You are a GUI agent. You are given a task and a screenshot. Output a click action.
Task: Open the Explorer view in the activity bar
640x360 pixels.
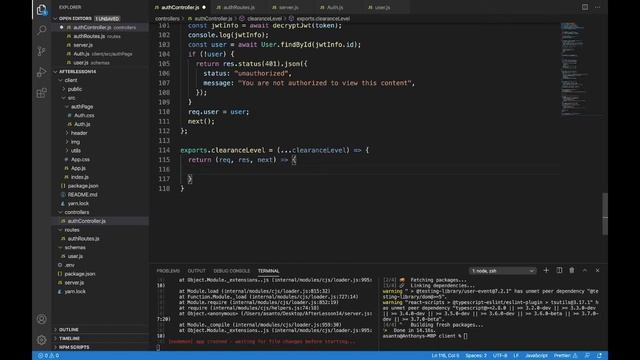pyautogui.click(x=42, y=9)
